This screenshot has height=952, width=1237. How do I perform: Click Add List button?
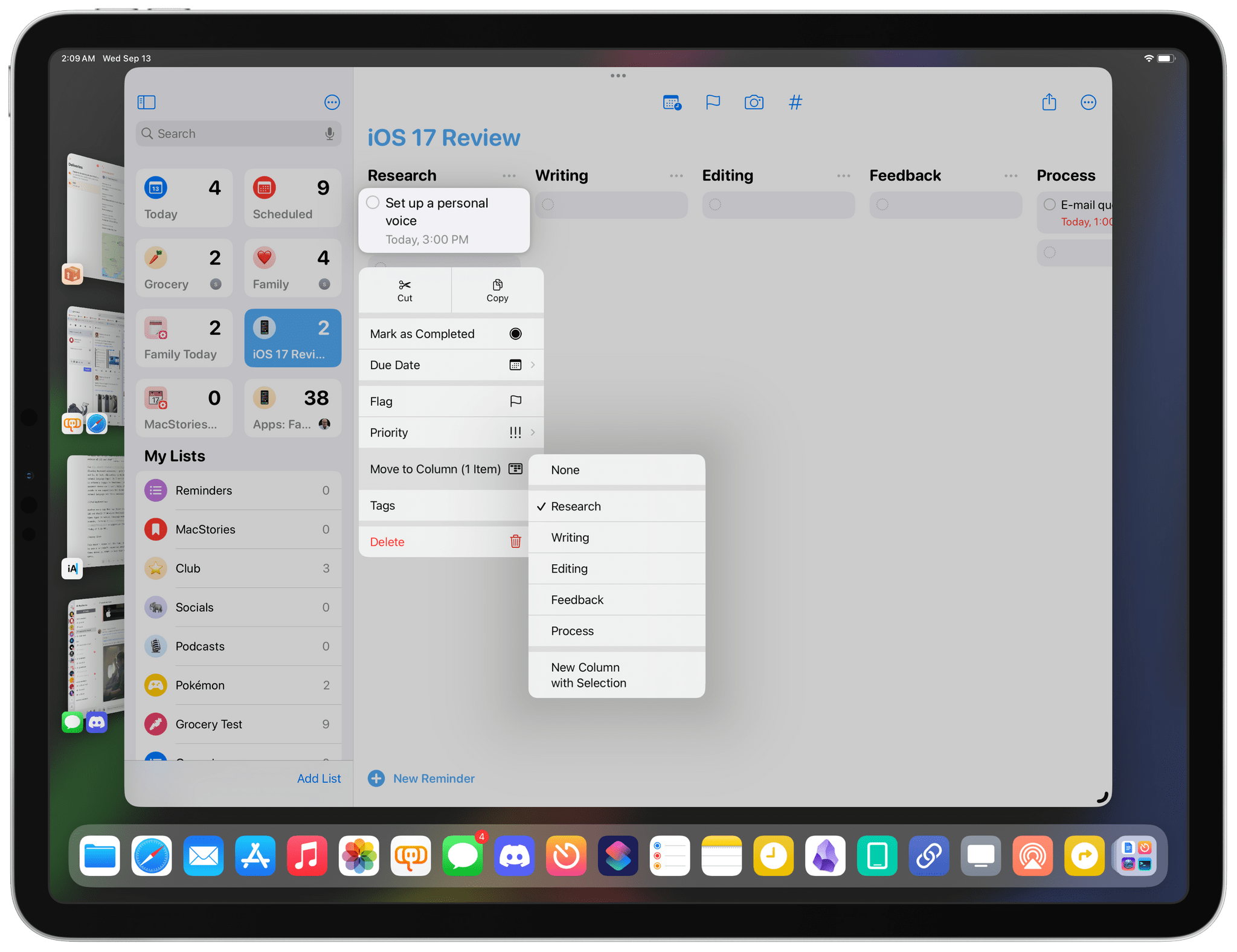(319, 779)
